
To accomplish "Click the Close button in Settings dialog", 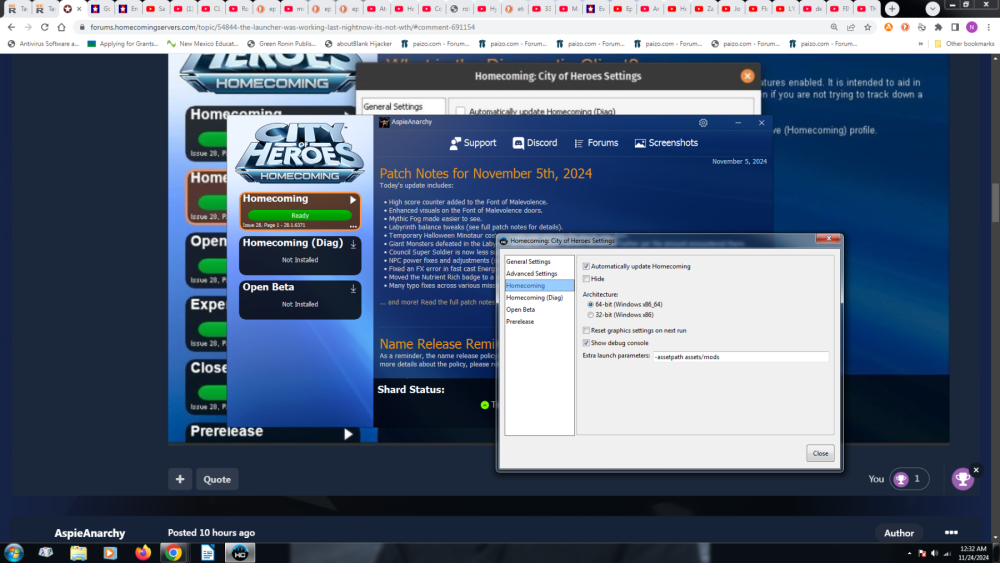I will pos(820,453).
